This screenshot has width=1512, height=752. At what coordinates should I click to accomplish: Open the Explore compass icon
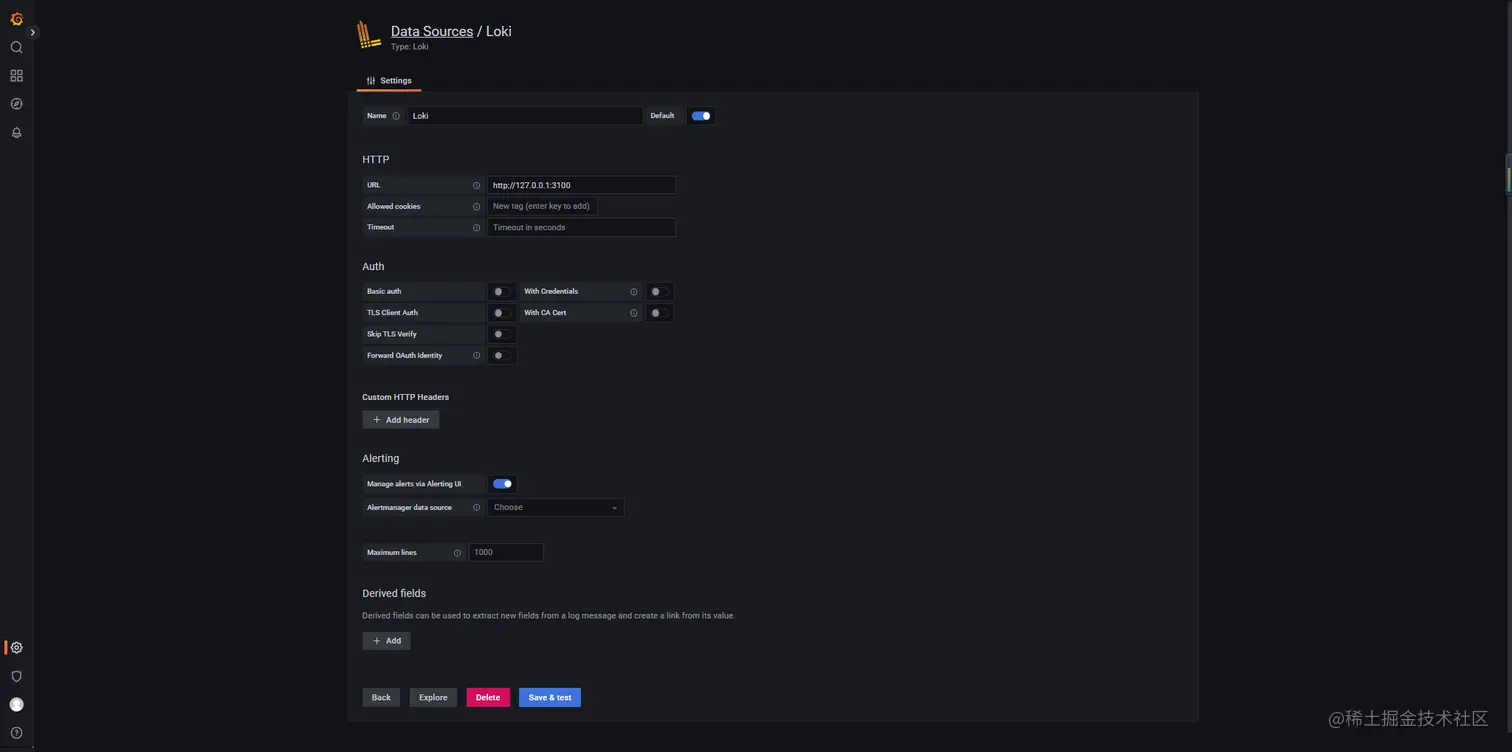(x=16, y=104)
